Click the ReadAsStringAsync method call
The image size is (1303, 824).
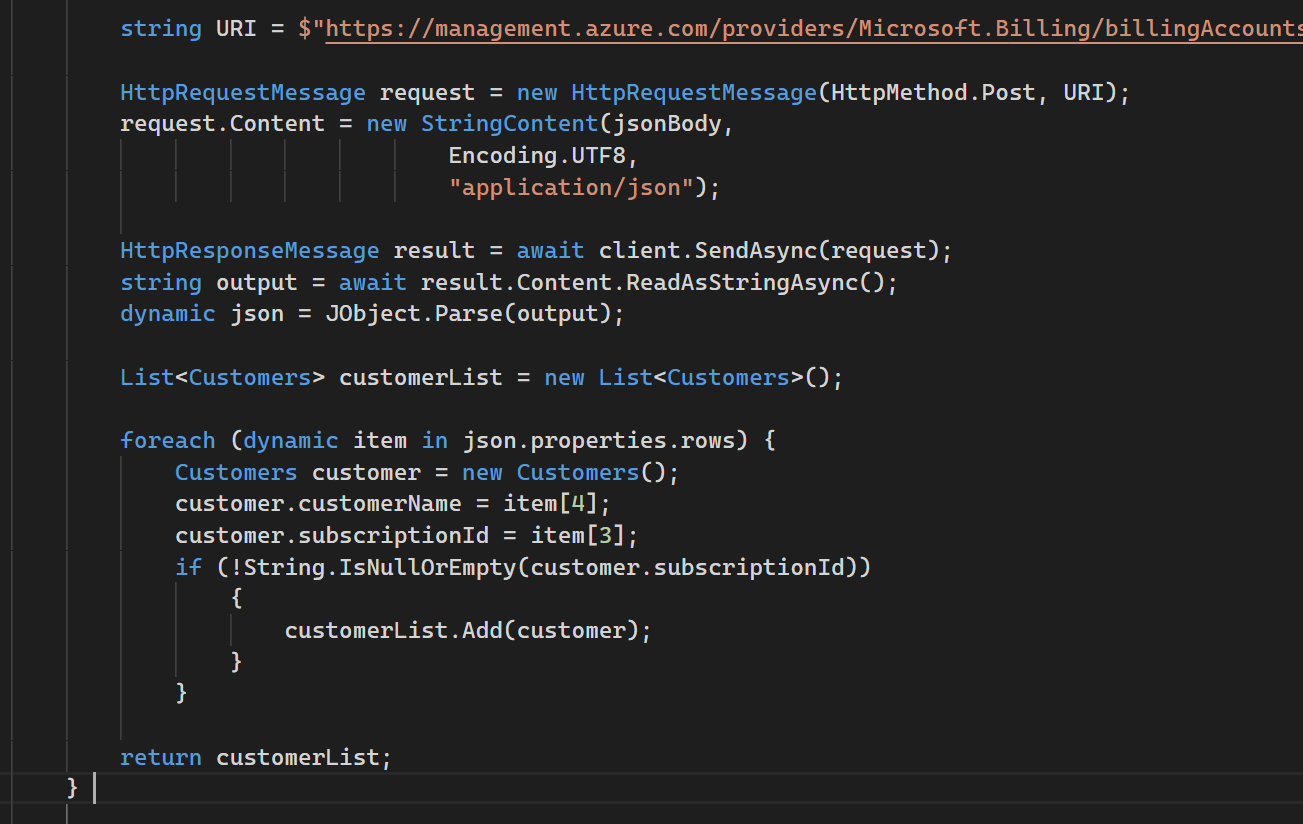741,282
